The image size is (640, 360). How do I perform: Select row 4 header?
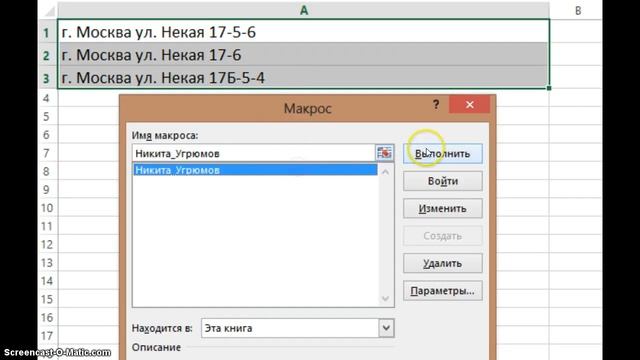(47, 98)
